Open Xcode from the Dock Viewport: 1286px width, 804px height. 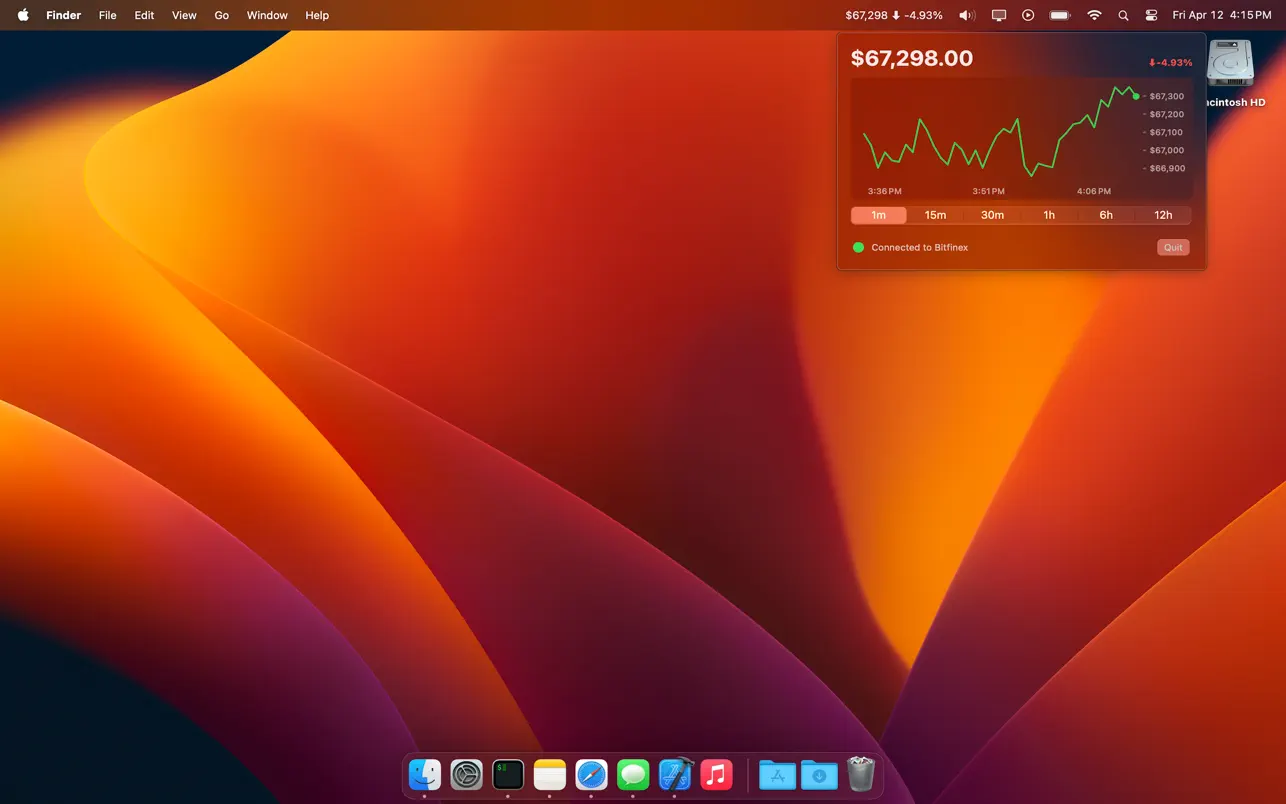[x=675, y=775]
